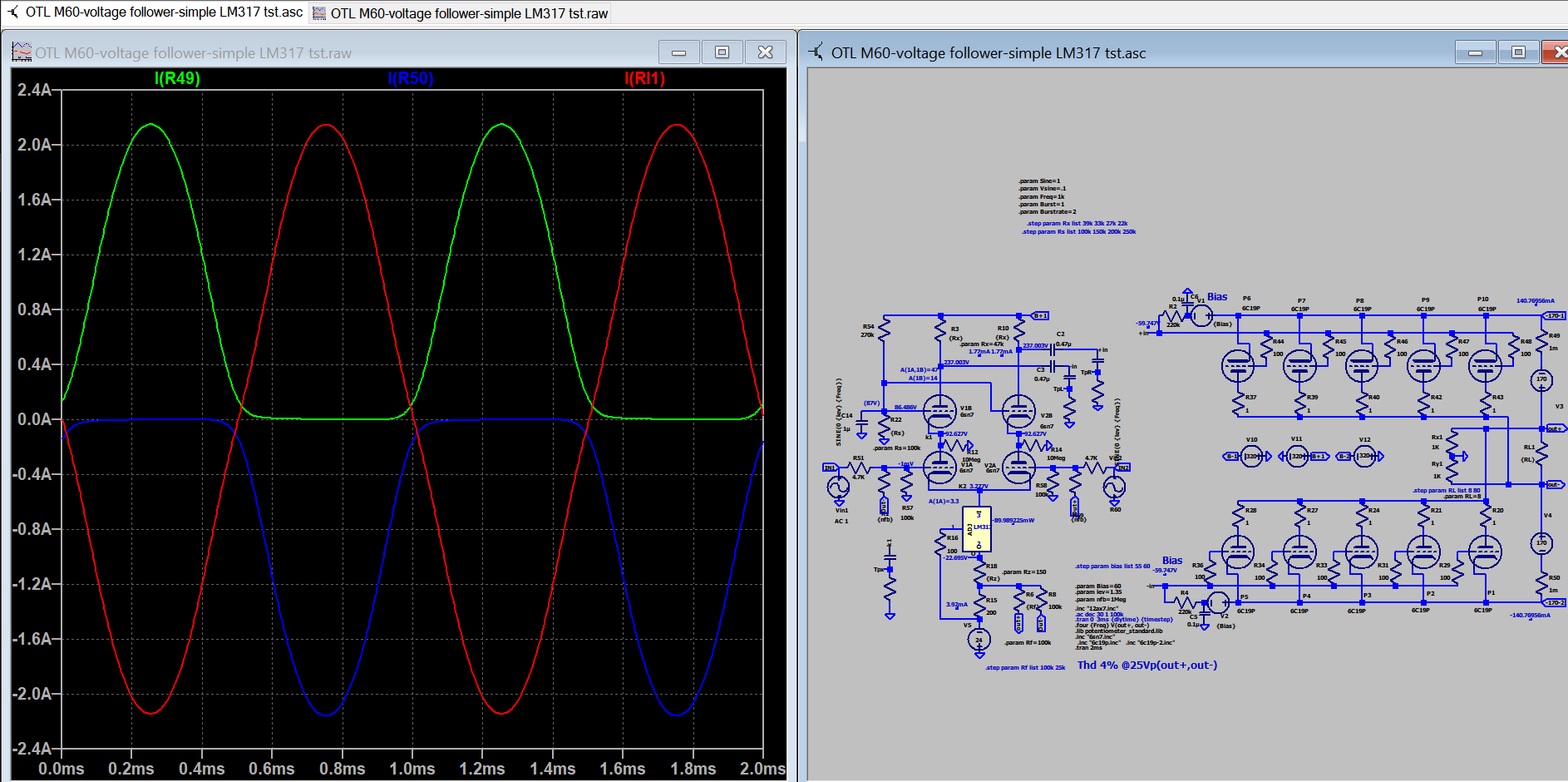Select the P8 6C19P output tube
The image size is (1568, 782).
click(x=1362, y=365)
